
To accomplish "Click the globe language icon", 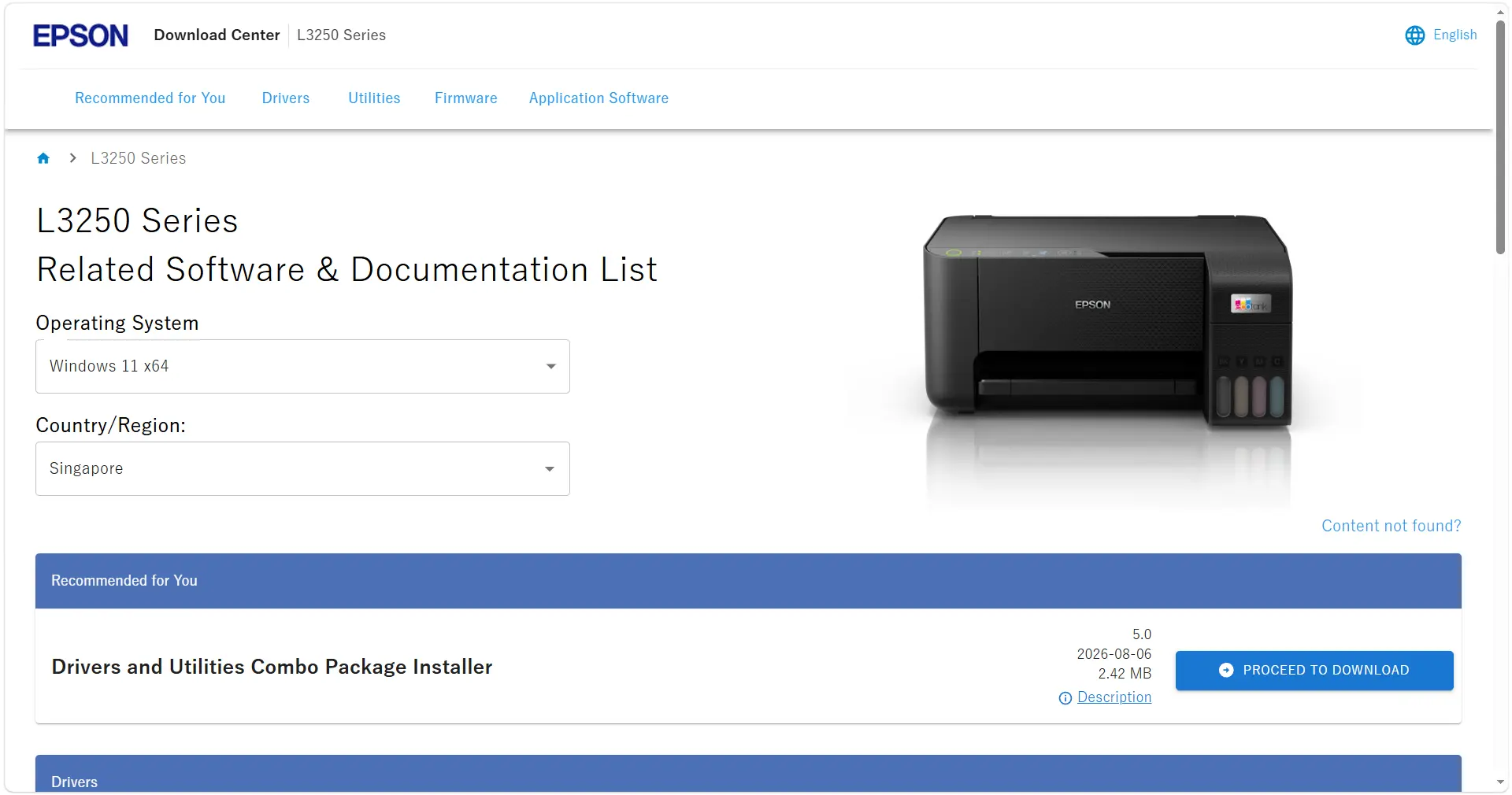I will click(1414, 35).
